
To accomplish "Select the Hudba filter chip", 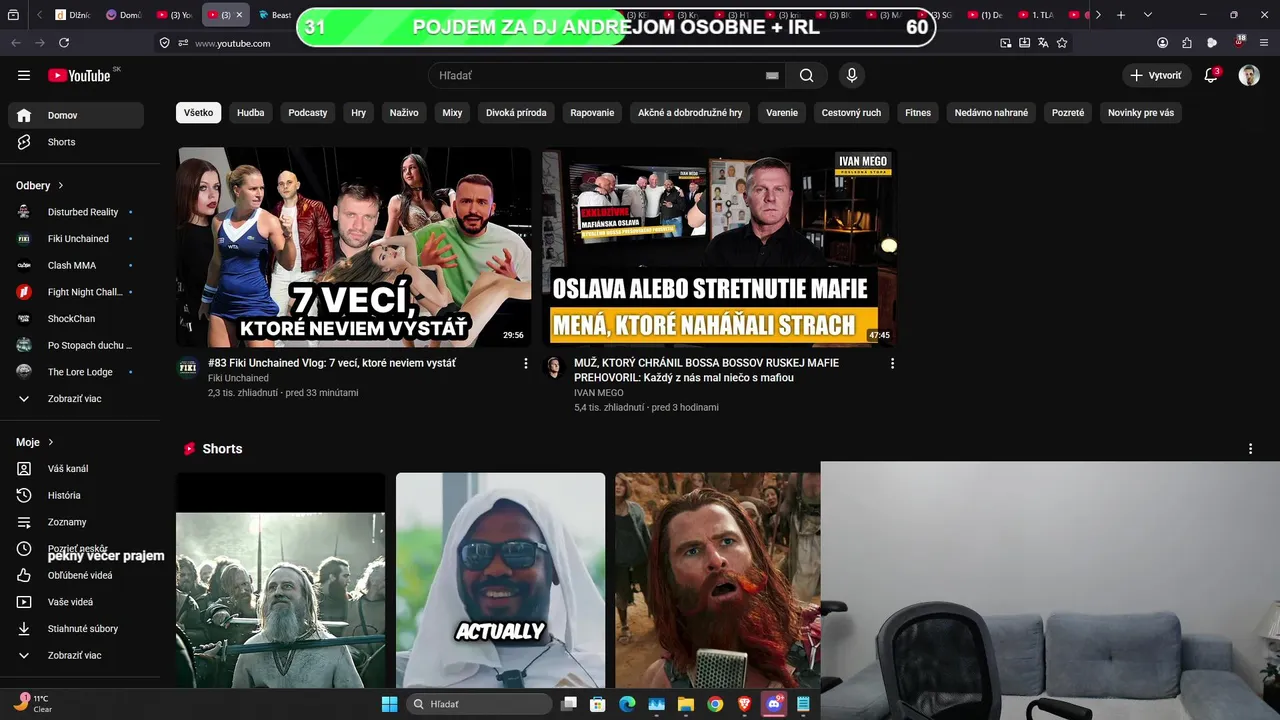I will 251,113.
